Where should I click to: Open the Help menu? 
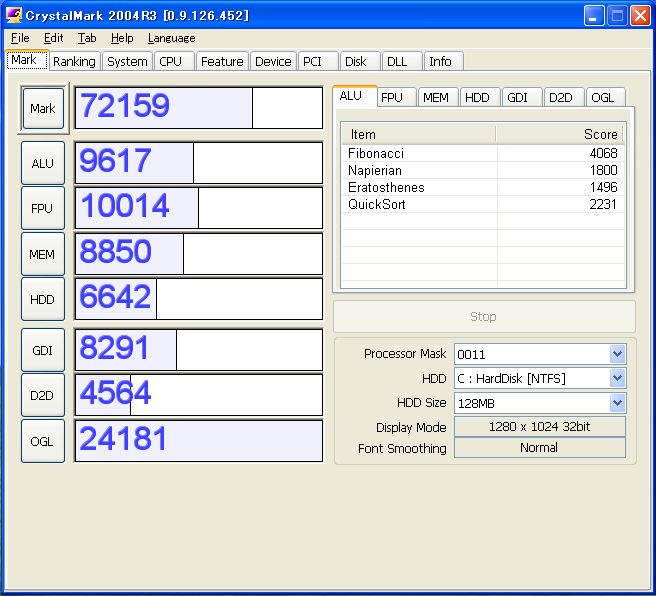(x=122, y=38)
